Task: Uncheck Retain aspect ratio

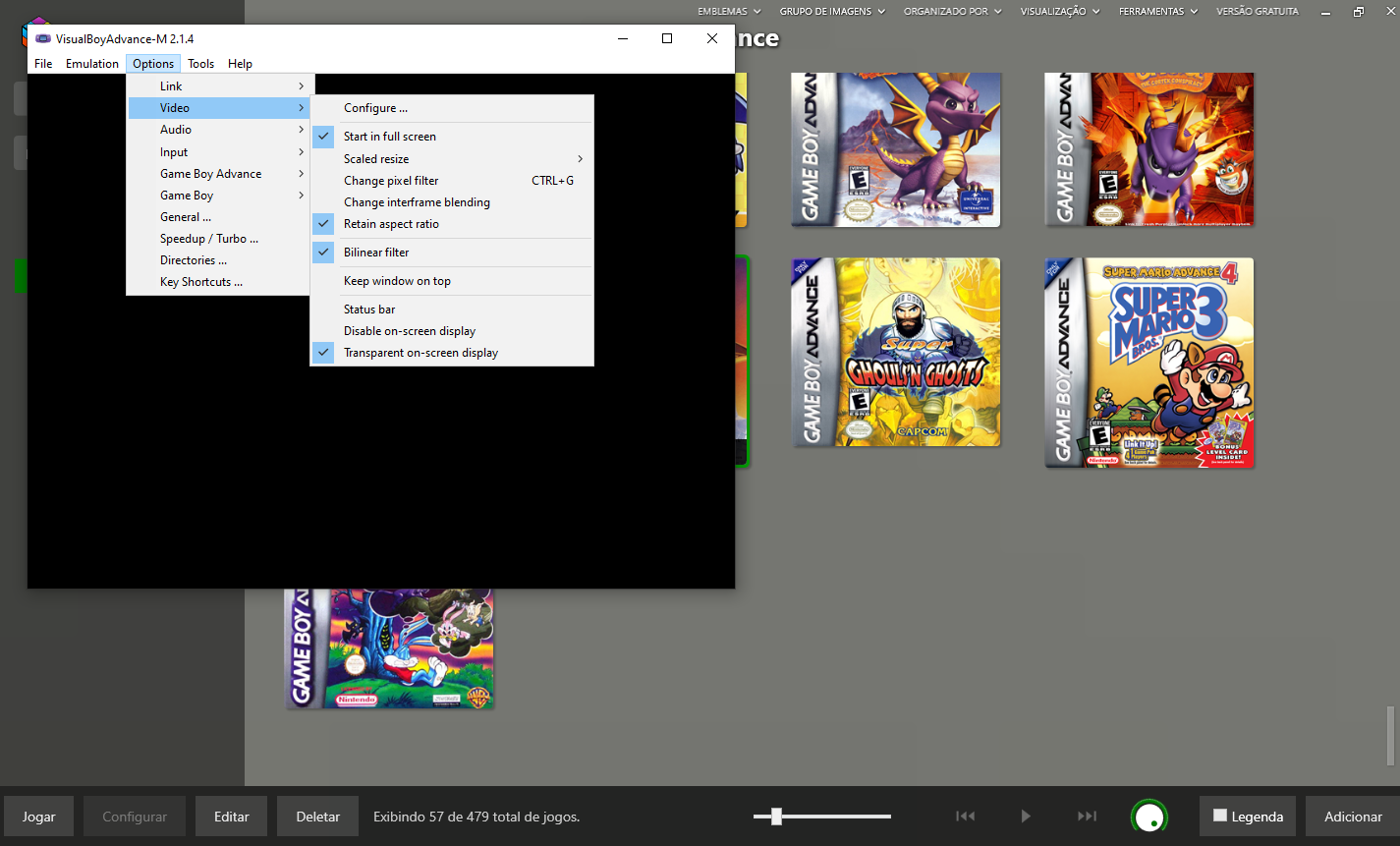Action: point(452,224)
